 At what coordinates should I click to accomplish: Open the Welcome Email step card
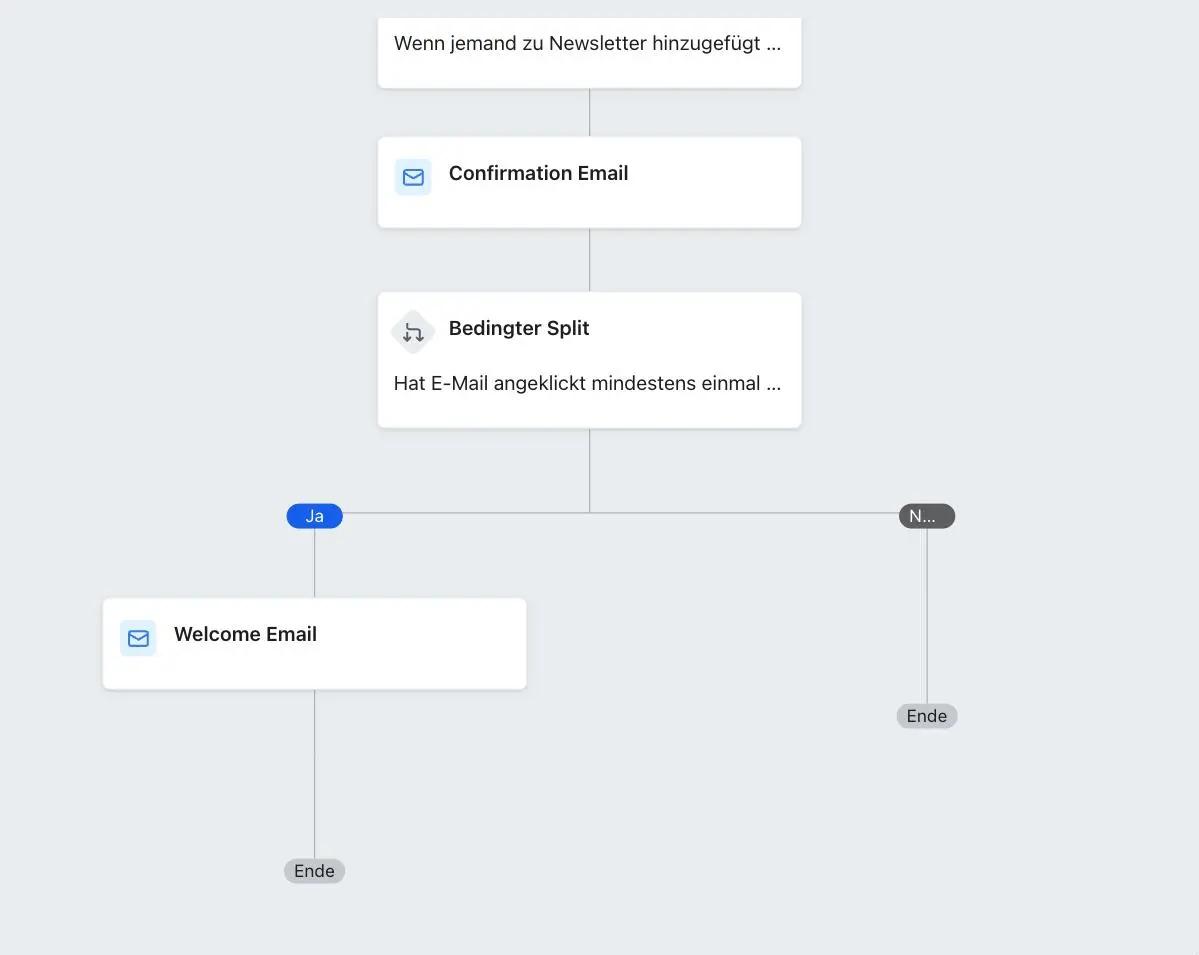tap(314, 643)
